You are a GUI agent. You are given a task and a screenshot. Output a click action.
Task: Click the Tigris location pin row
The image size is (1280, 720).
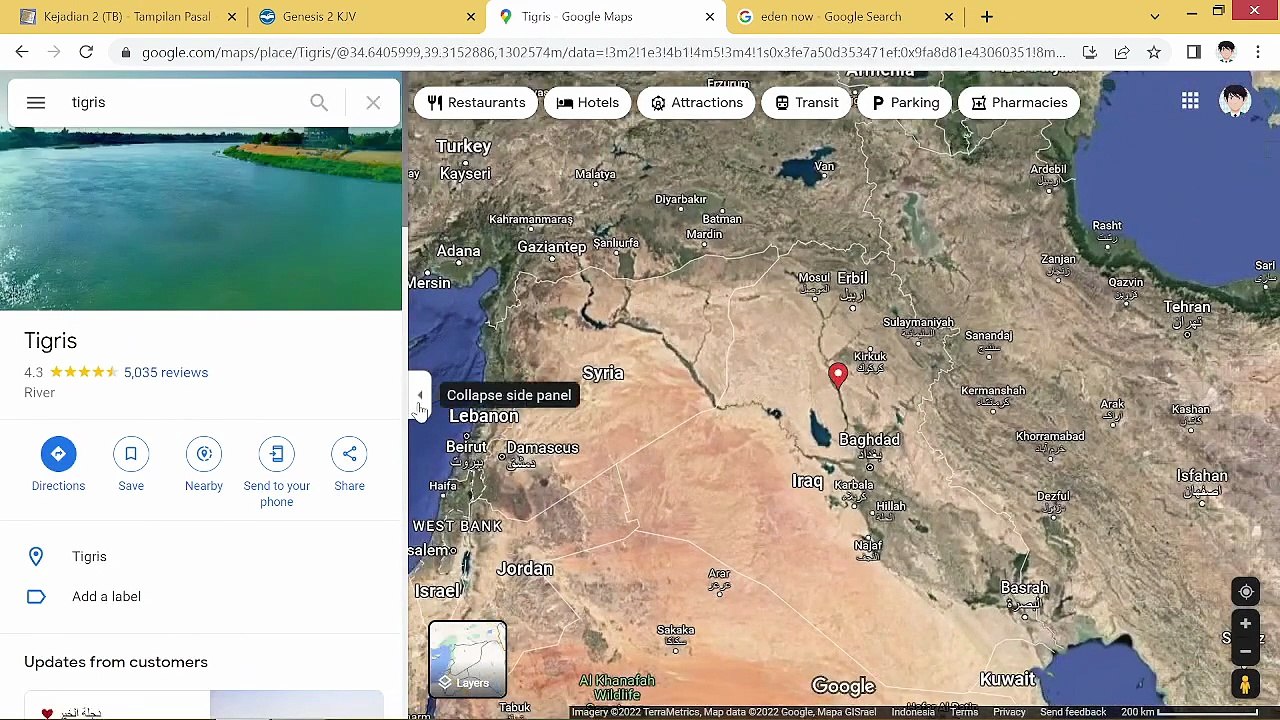[x=201, y=556]
